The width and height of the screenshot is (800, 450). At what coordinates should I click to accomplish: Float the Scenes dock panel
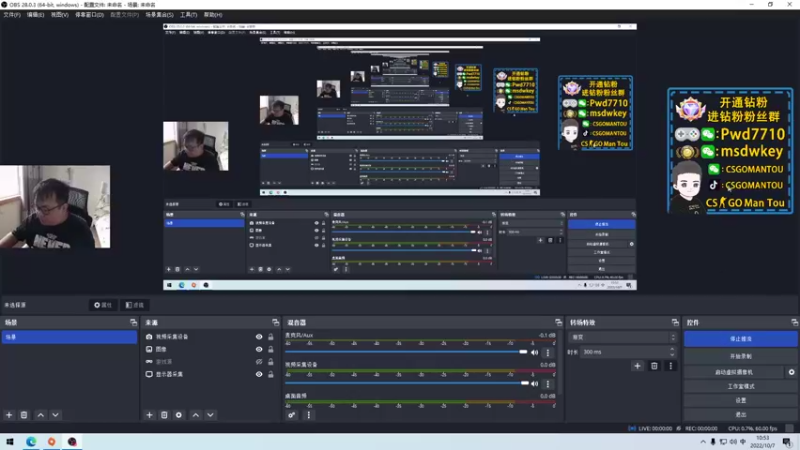pyautogui.click(x=134, y=322)
